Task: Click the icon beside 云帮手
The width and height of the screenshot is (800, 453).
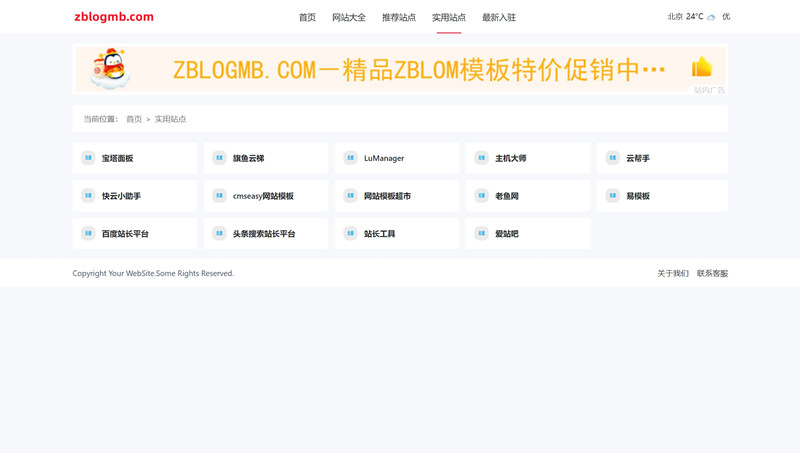Action: point(613,158)
